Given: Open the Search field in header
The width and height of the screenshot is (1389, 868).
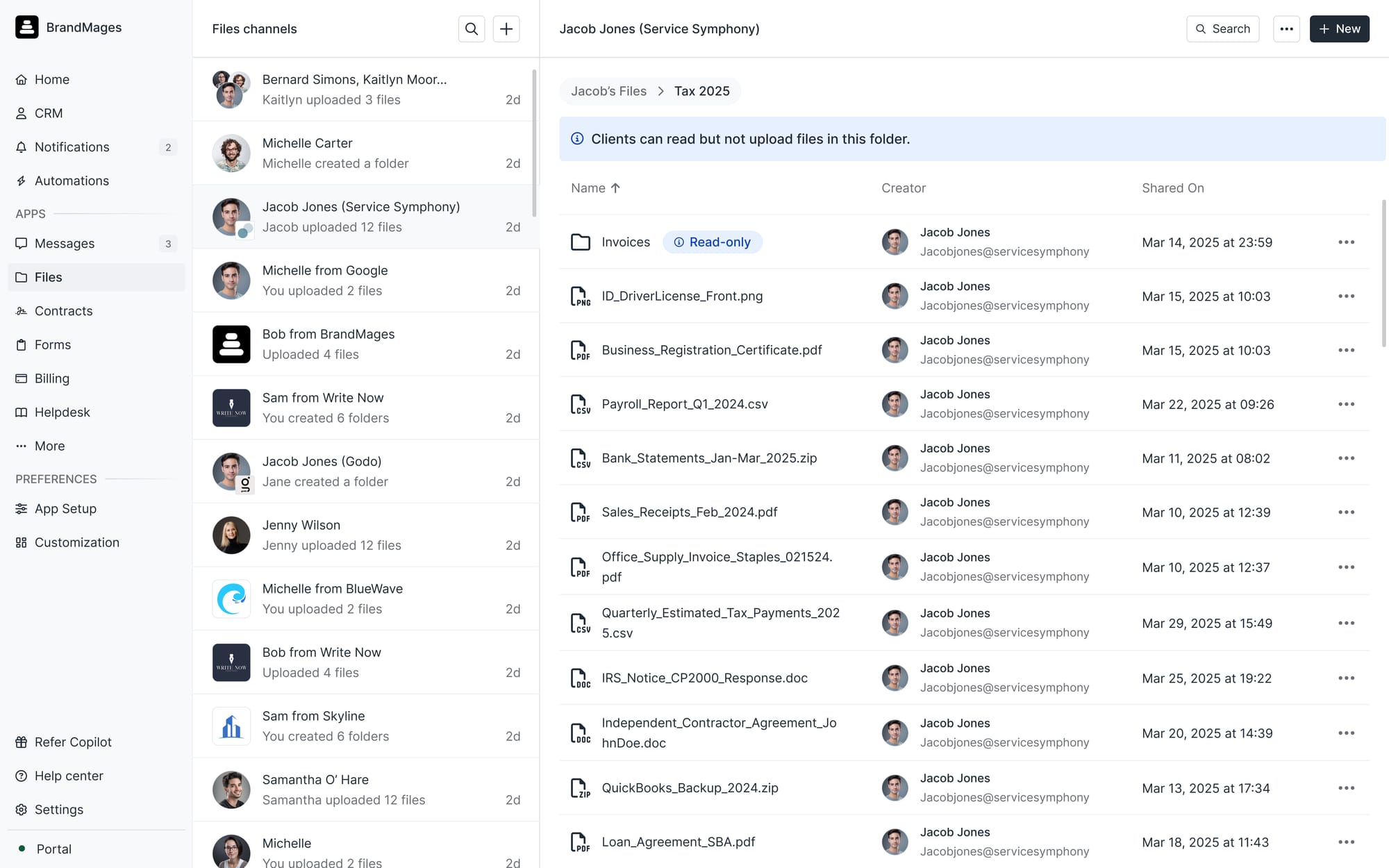Looking at the screenshot, I should point(1222,28).
